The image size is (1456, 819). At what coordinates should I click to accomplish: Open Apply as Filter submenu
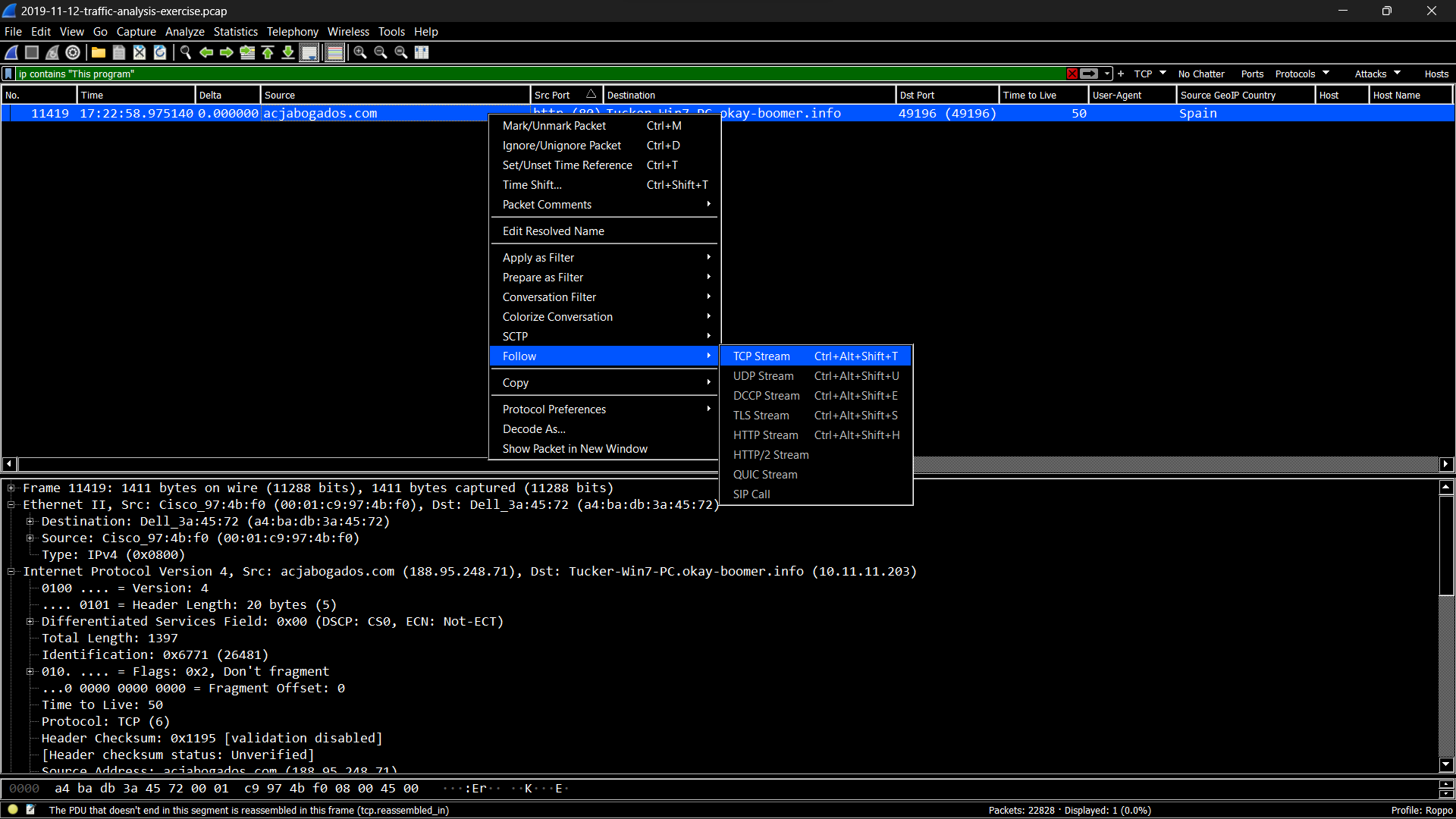click(x=604, y=258)
